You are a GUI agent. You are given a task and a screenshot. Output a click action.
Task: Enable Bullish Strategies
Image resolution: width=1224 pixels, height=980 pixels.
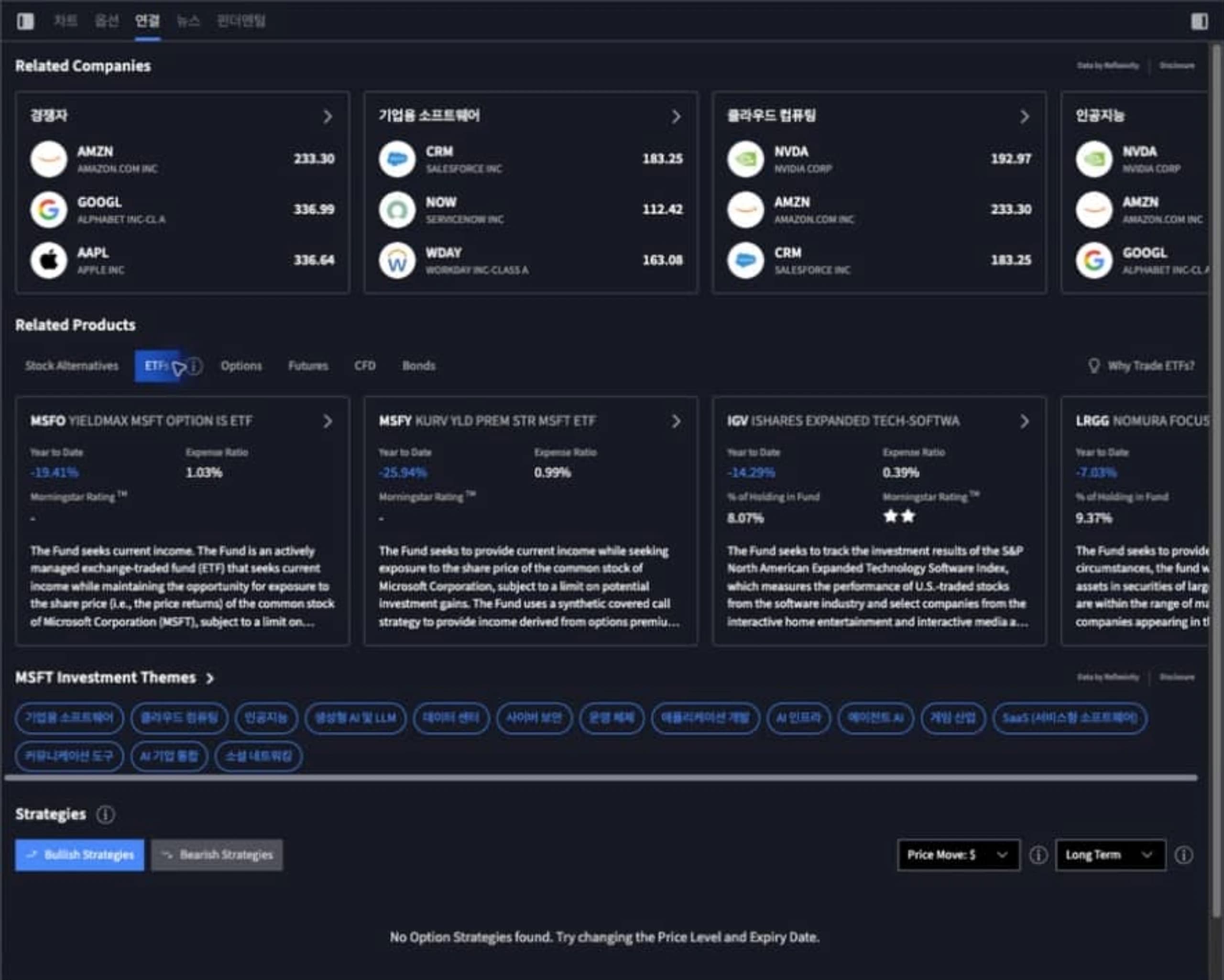click(x=79, y=855)
